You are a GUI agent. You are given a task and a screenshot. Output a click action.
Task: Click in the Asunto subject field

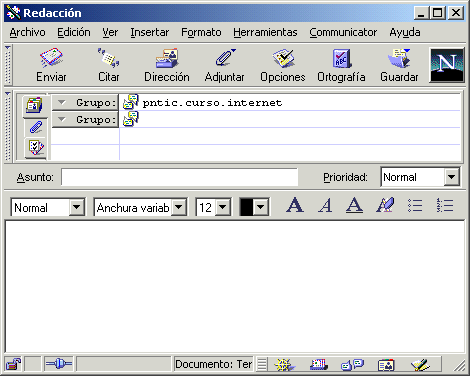(x=180, y=177)
